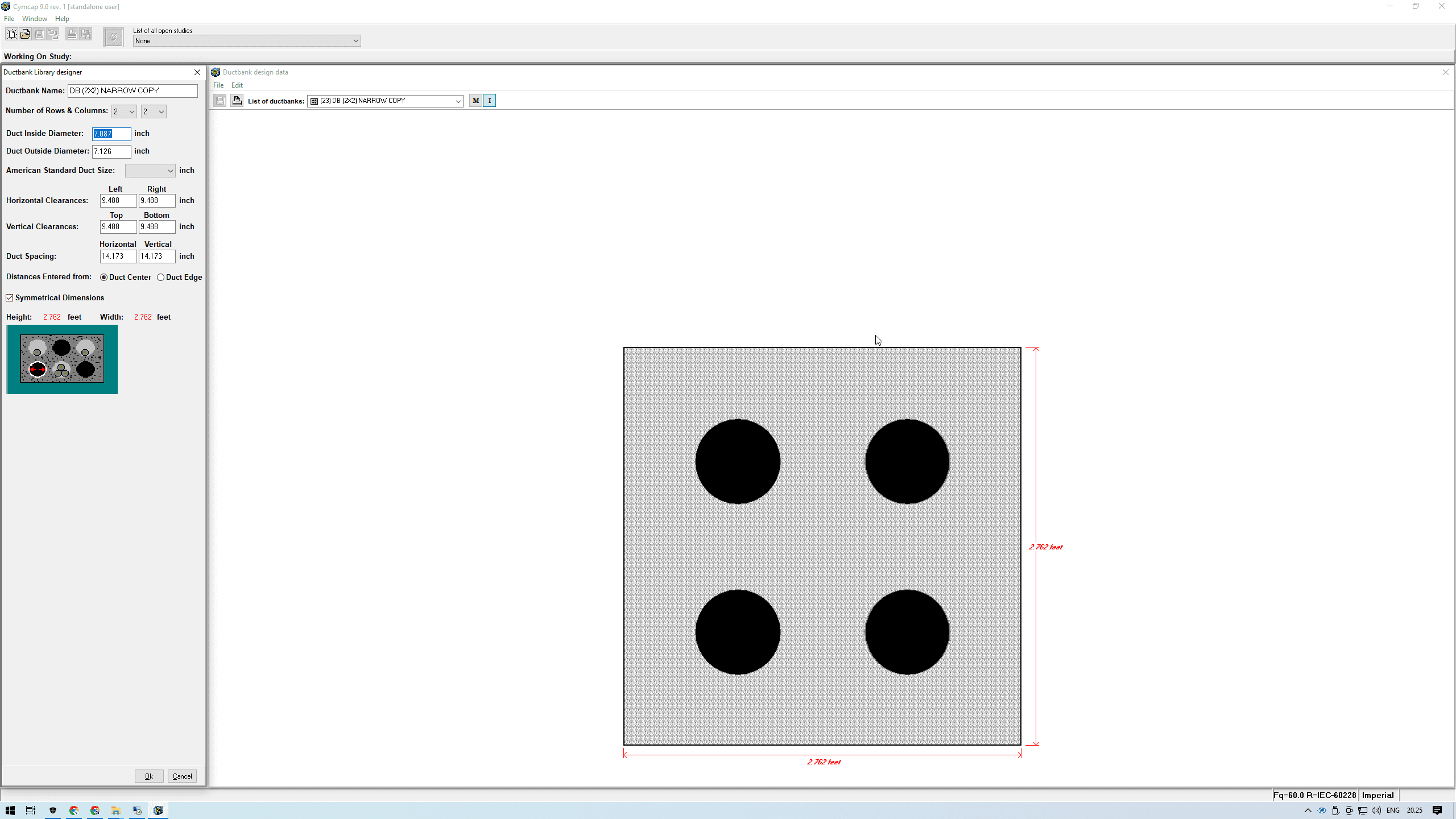Select the Duct Edge radio button
The width and height of the screenshot is (1456, 819).
coord(161,278)
